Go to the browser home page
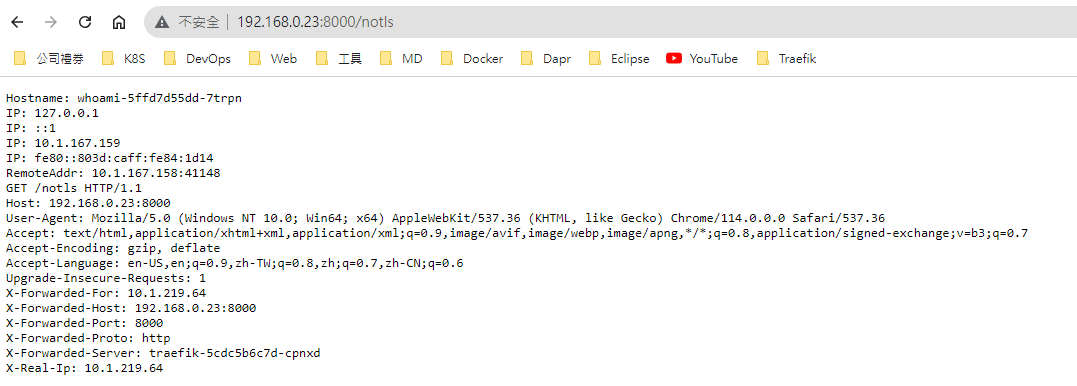 tap(119, 22)
